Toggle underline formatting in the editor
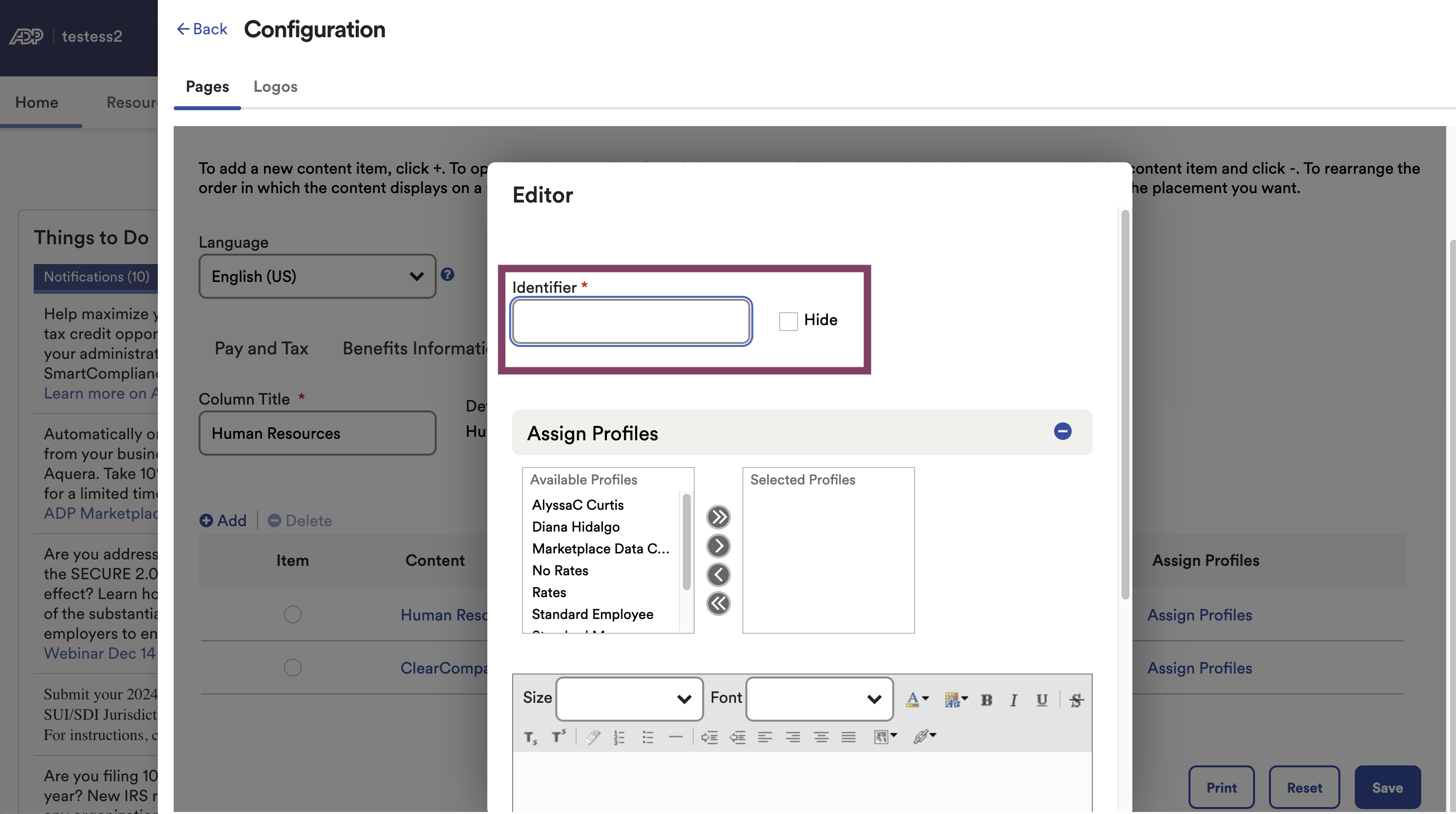1456x814 pixels. [x=1041, y=700]
